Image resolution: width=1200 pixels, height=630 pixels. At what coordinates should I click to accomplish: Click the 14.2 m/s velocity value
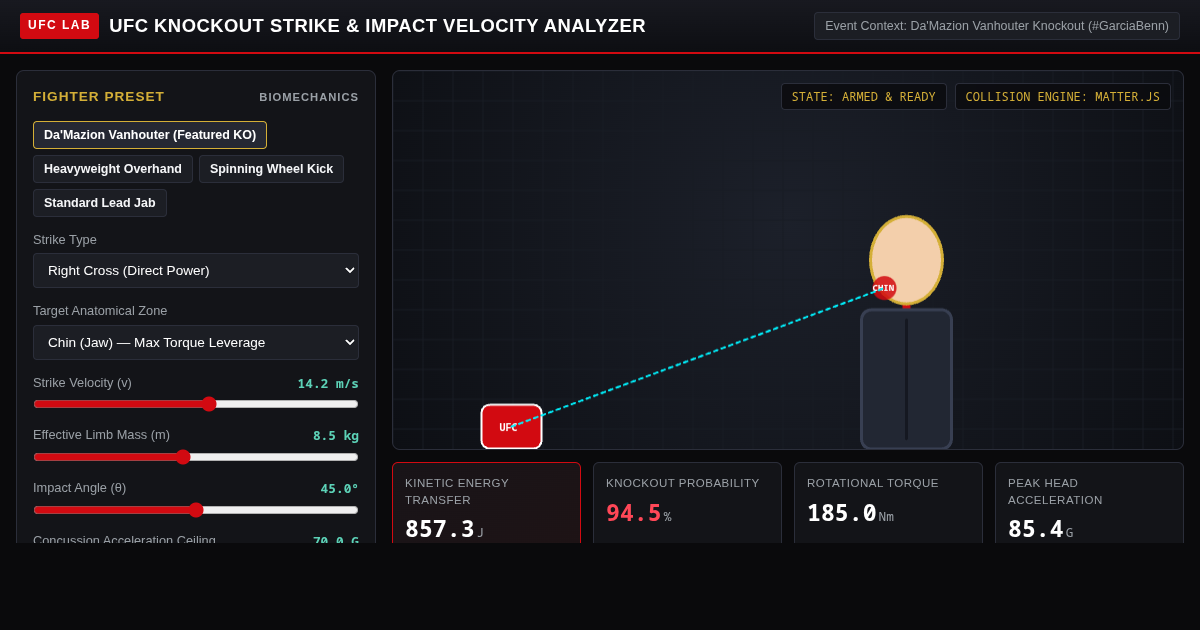tap(328, 383)
